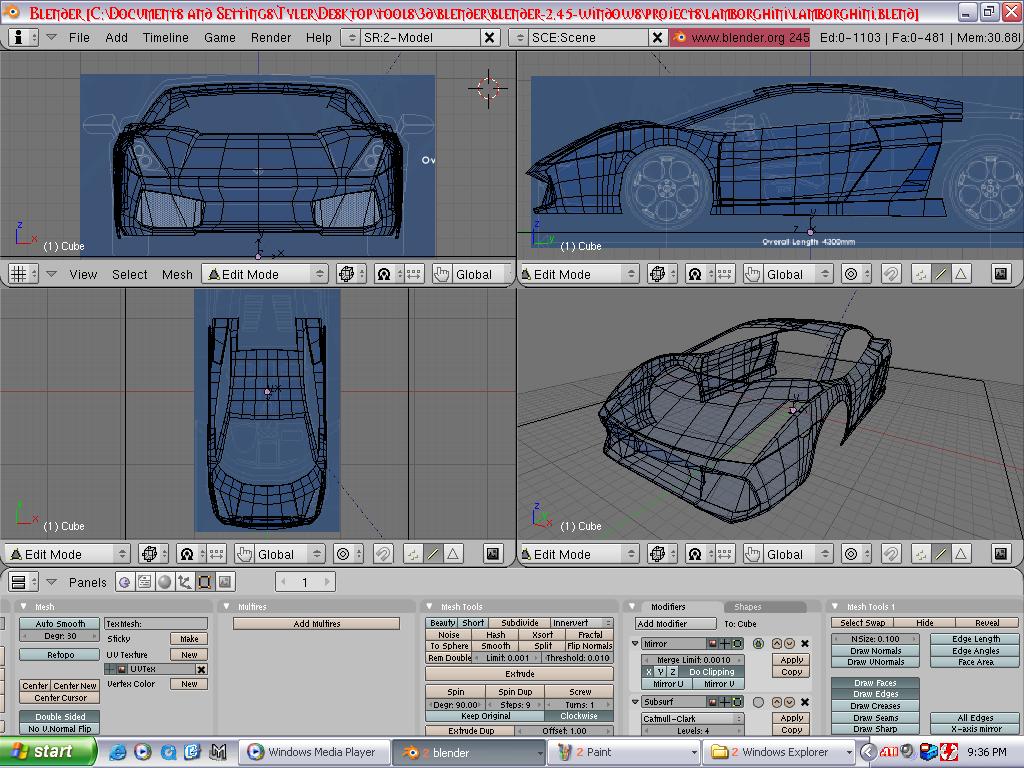Click draw type cube icon in bottom-left viewport header
Screen dimensions: 1024x768
pyautogui.click(x=154, y=554)
